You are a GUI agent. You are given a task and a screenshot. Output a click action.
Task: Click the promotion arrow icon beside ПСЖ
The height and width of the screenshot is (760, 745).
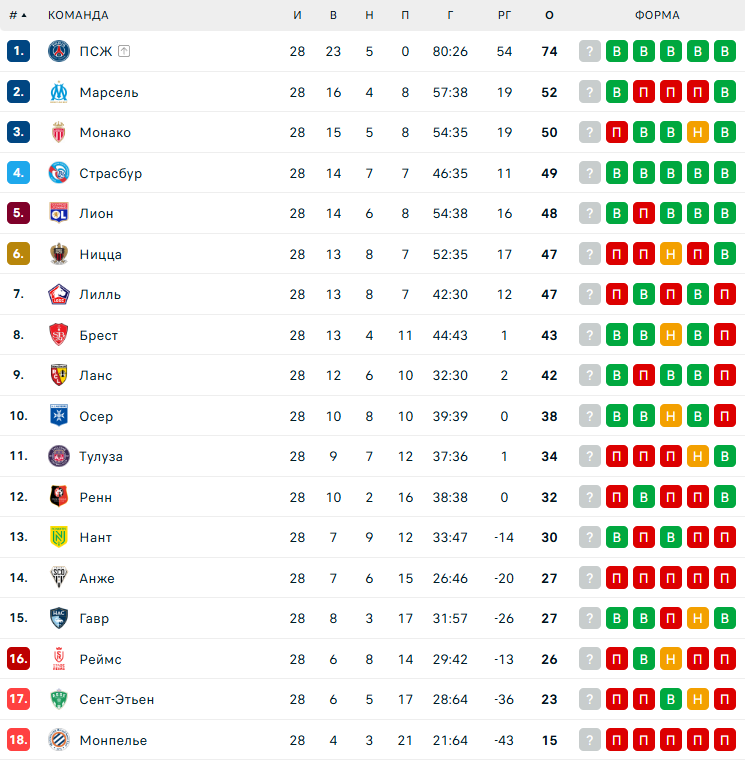pyautogui.click(x=124, y=51)
